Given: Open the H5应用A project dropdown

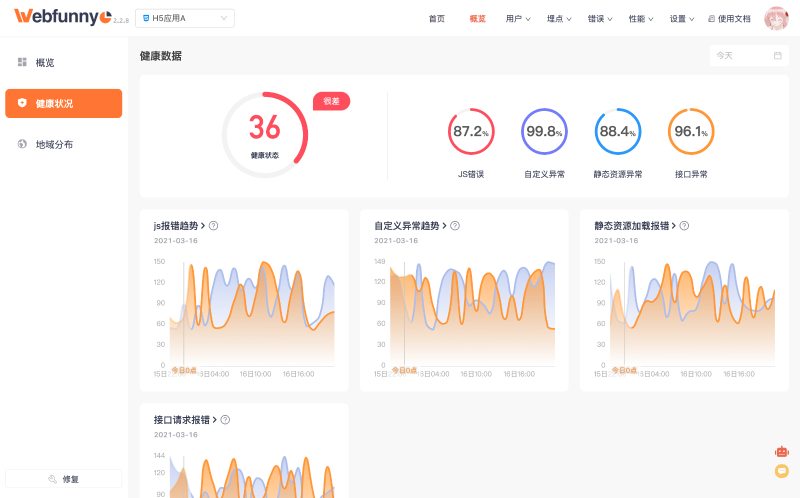Looking at the screenshot, I should 185,18.
